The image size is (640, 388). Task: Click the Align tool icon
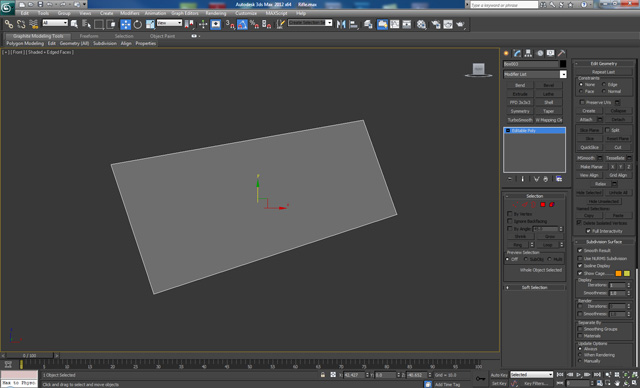coord(353,24)
